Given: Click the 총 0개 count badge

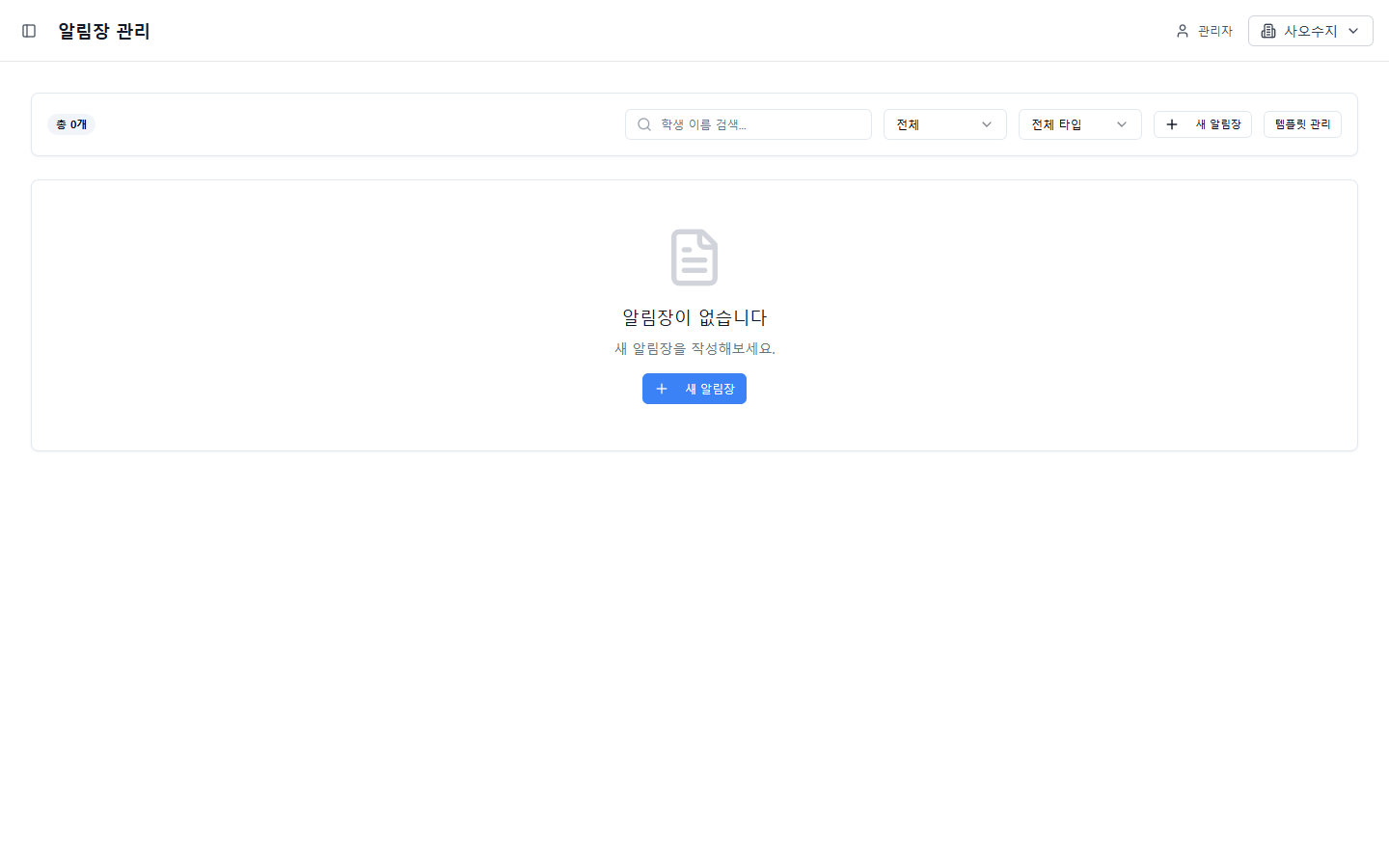Looking at the screenshot, I should coord(70,123).
